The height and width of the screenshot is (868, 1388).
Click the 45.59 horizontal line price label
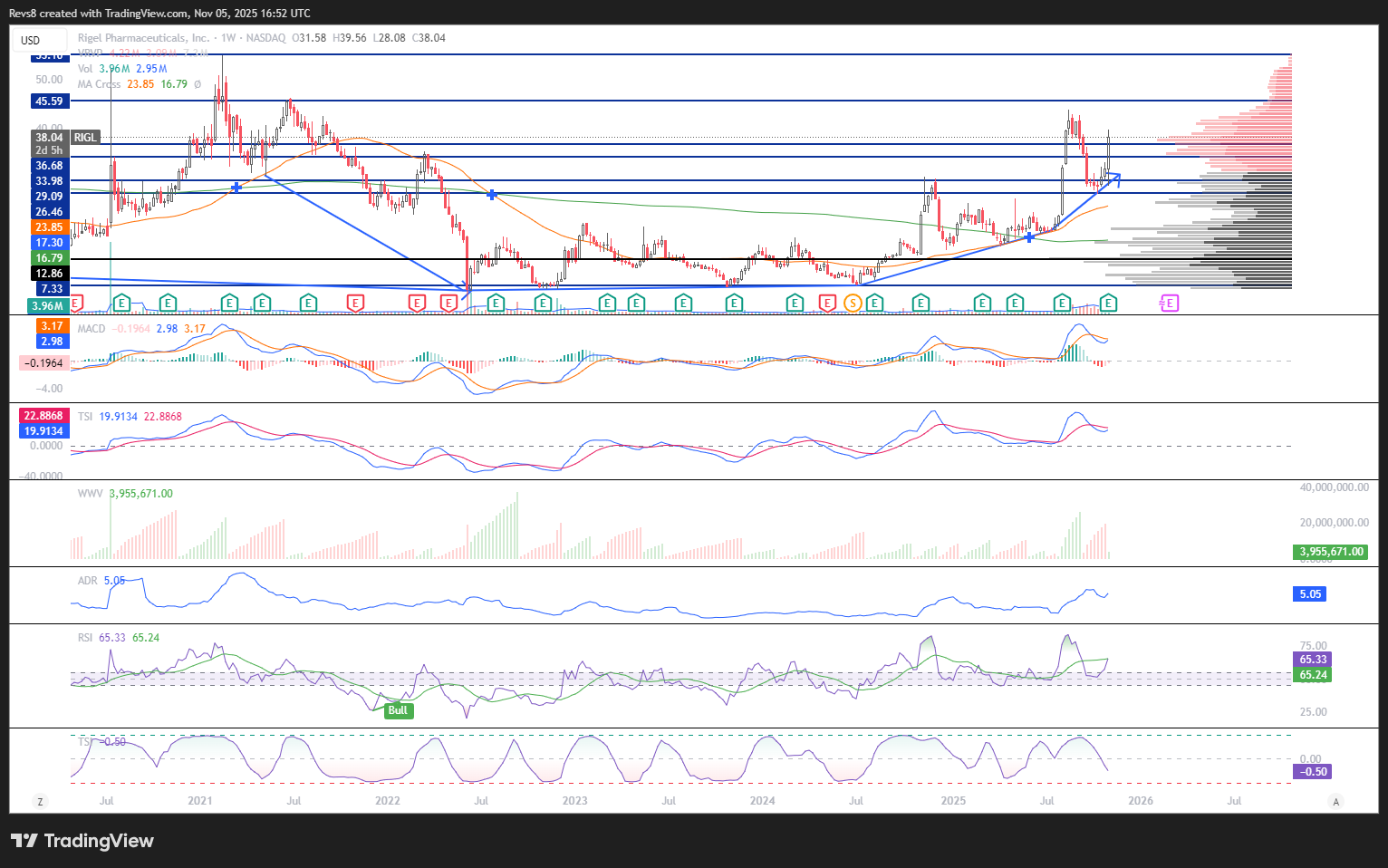click(49, 101)
